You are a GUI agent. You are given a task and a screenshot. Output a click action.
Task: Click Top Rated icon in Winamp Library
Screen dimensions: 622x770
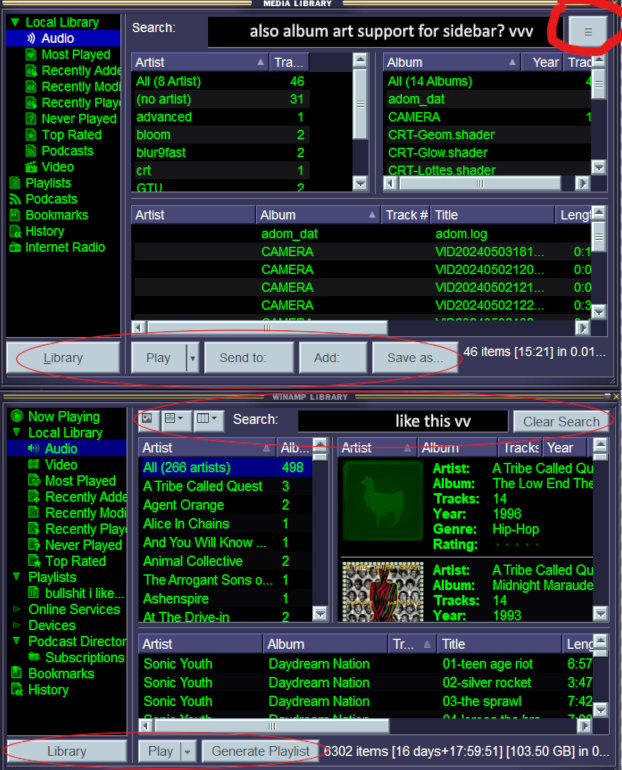click(x=33, y=561)
